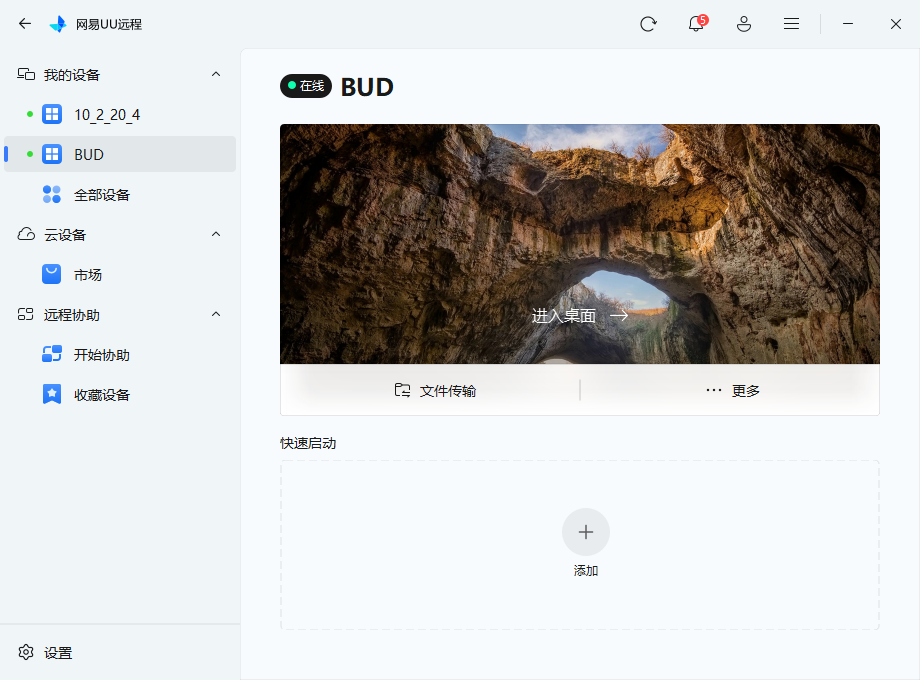This screenshot has width=920, height=680.
Task: Collapse the 云设备 section chevron
Action: click(216, 235)
